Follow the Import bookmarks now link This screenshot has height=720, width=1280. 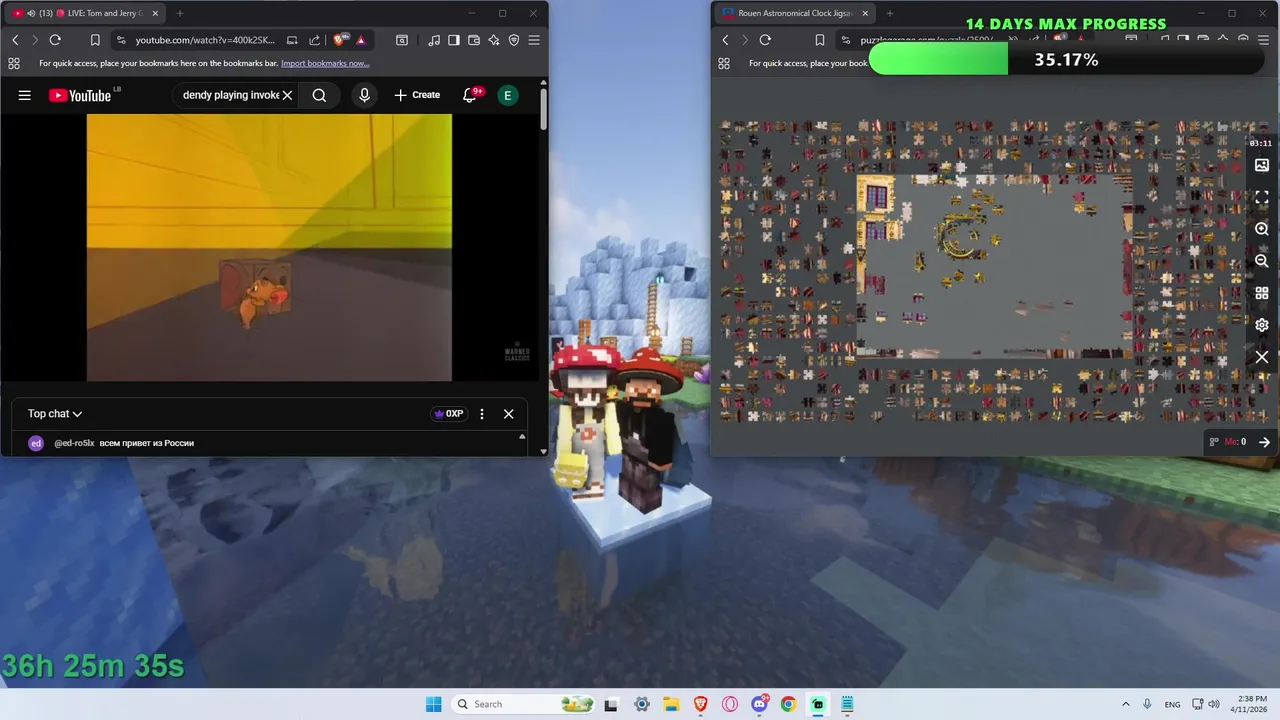click(325, 63)
